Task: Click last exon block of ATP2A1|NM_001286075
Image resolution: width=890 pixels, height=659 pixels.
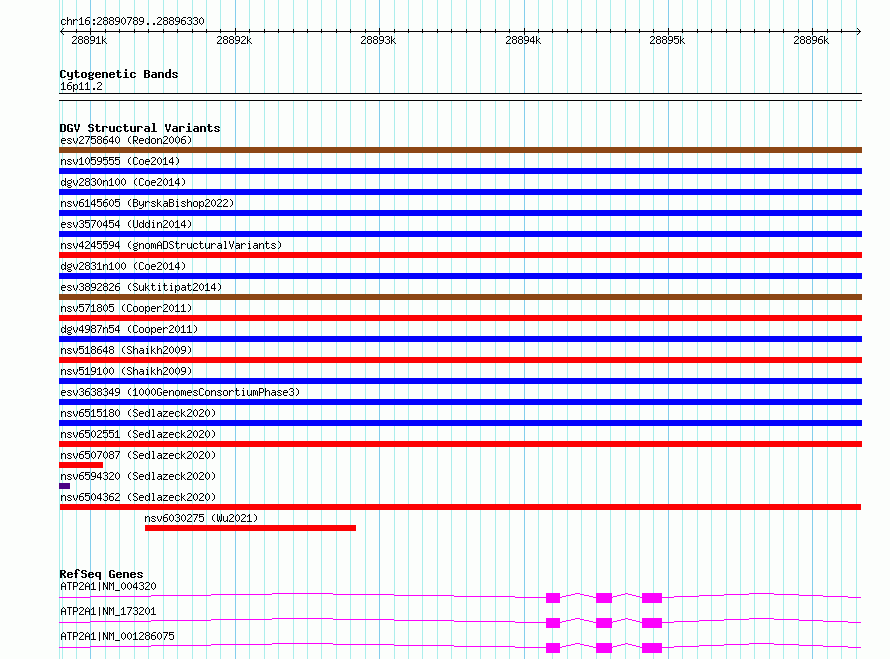Action: click(x=652, y=648)
